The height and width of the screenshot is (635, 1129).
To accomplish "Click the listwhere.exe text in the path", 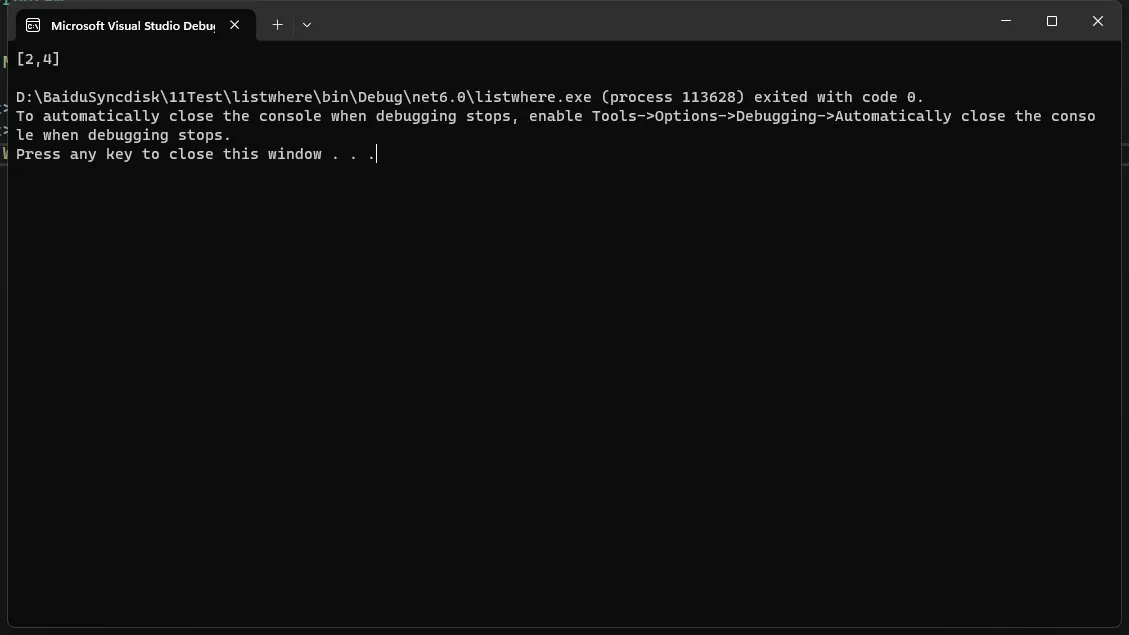I will [533, 97].
